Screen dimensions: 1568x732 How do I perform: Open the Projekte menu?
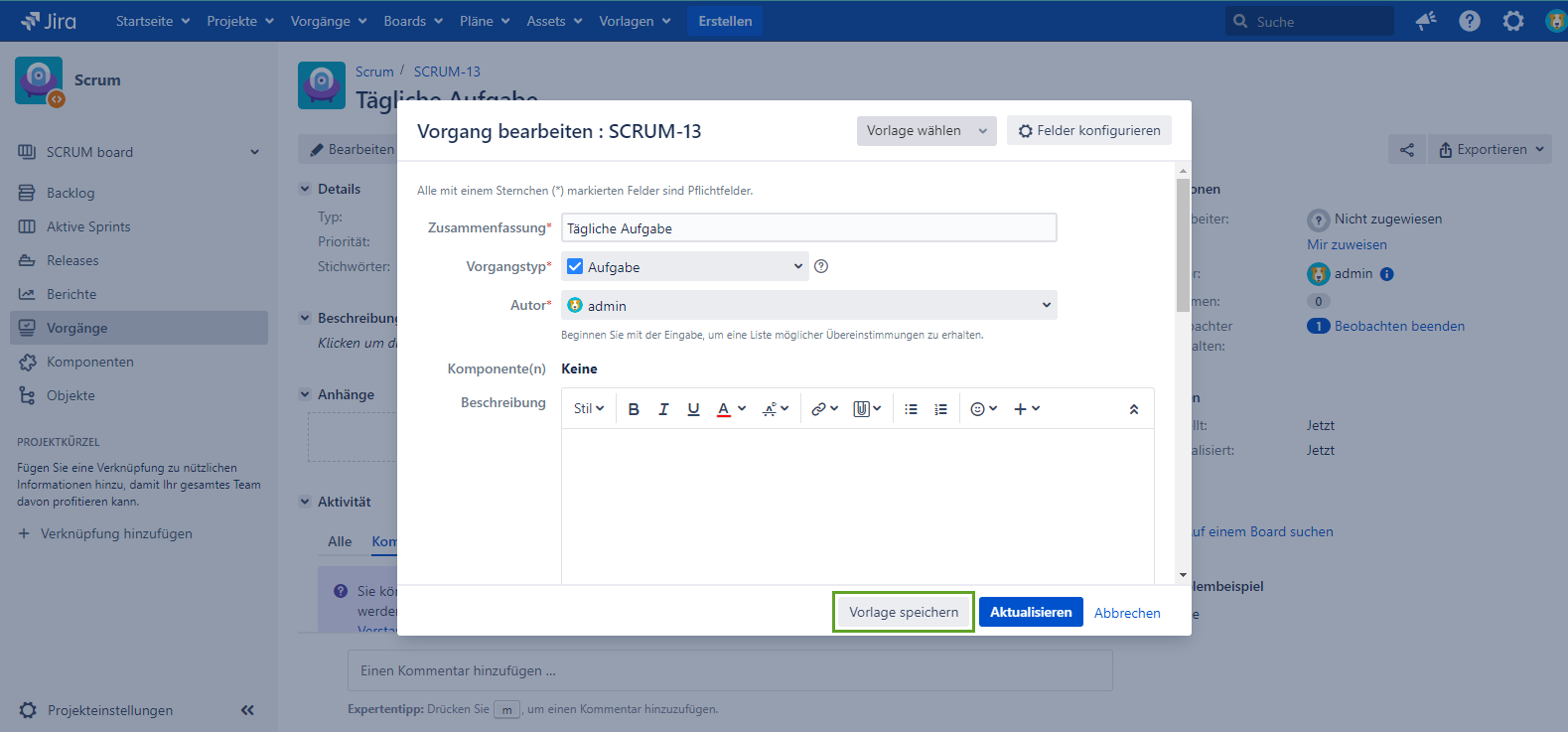point(239,21)
